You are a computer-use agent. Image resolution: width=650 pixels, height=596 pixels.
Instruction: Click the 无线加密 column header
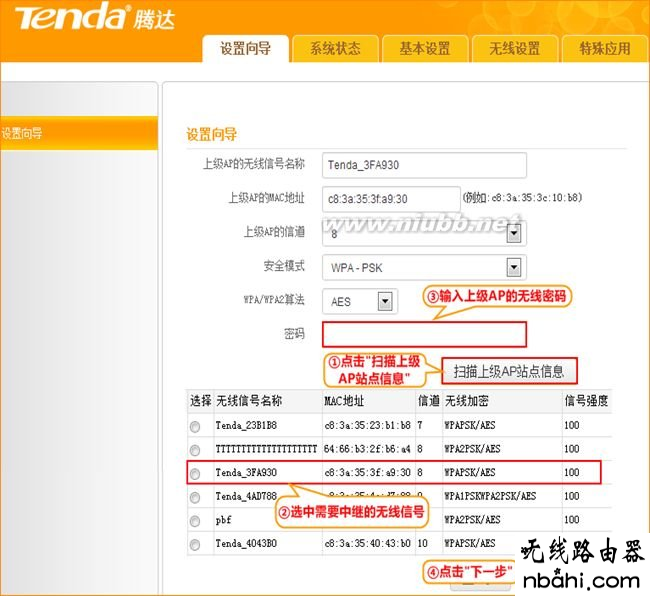466,401
